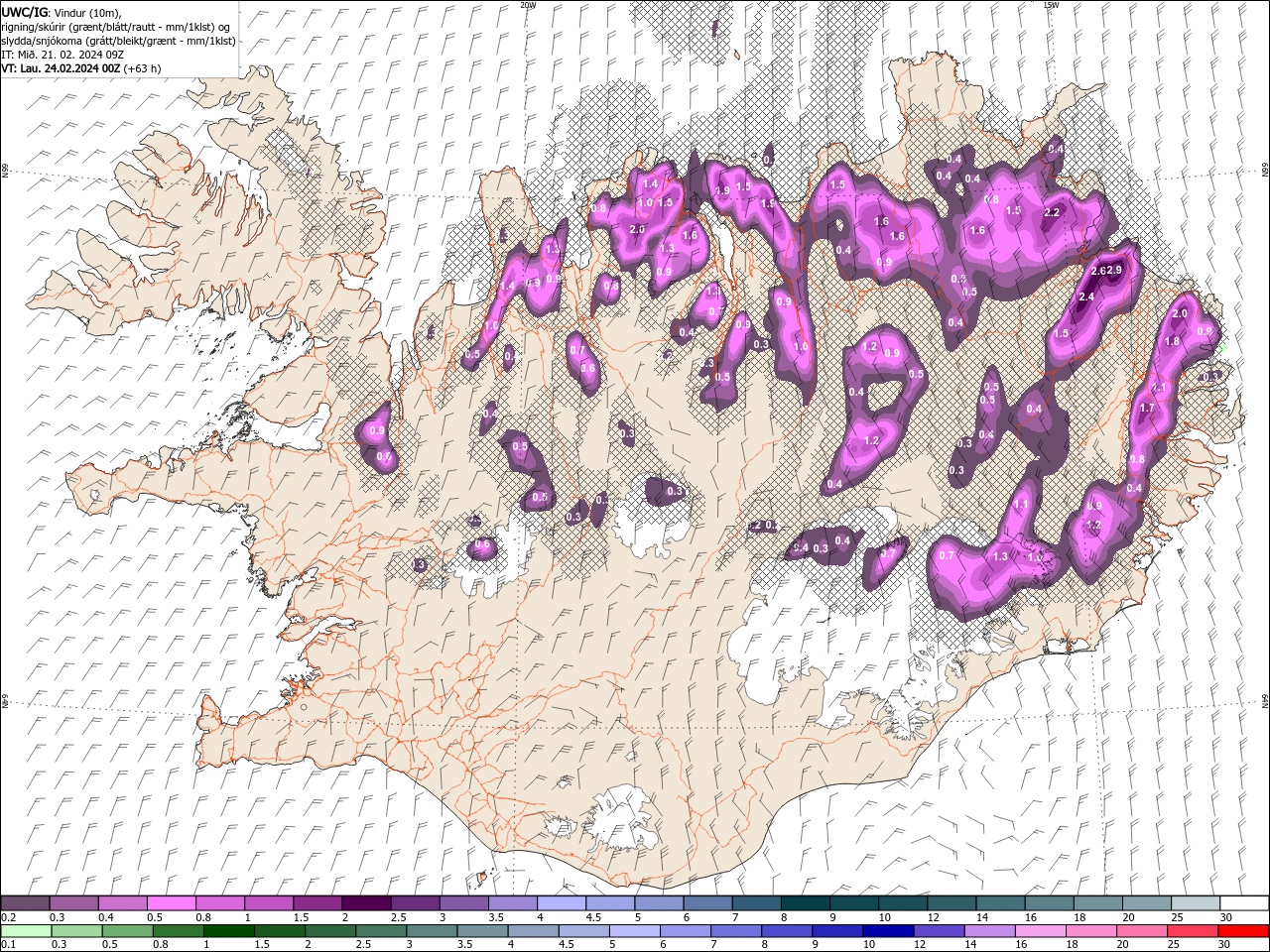The image size is (1270, 952).
Task: Click the lavender 4 swatch in snow legend
Action: pyautogui.click(x=562, y=903)
